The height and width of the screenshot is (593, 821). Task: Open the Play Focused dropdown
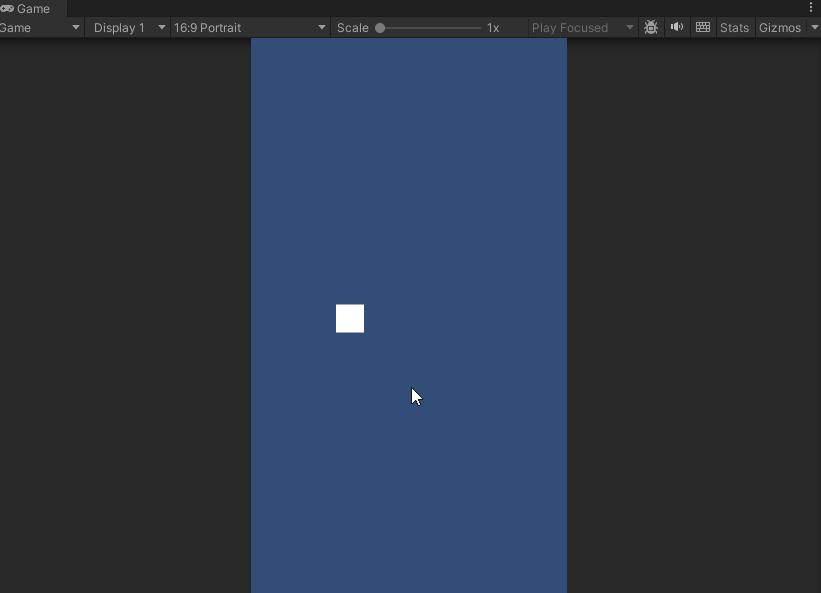(583, 28)
